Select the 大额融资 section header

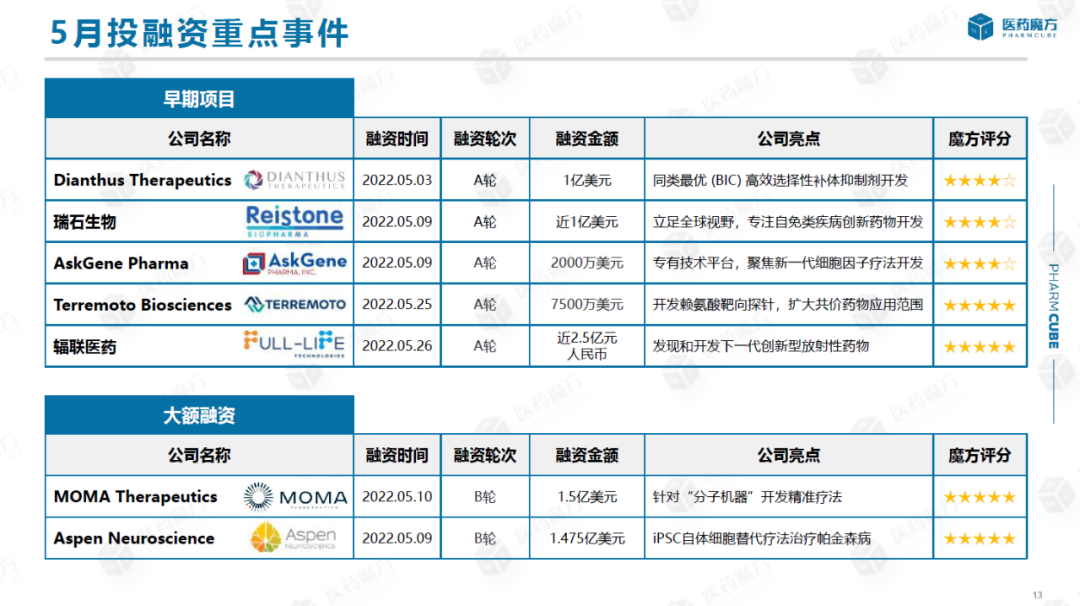pos(199,415)
